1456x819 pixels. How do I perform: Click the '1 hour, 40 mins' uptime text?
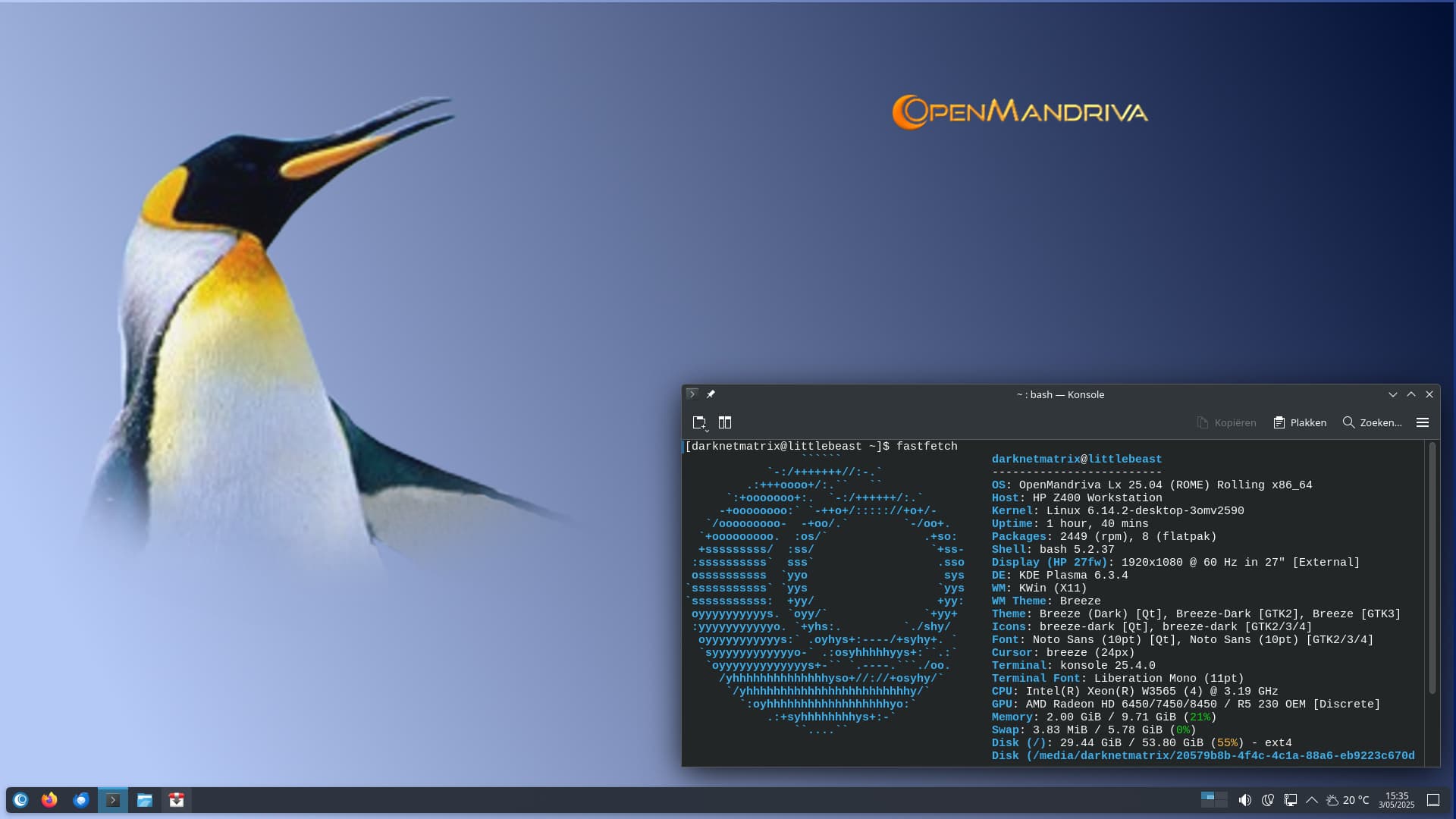tap(1097, 523)
